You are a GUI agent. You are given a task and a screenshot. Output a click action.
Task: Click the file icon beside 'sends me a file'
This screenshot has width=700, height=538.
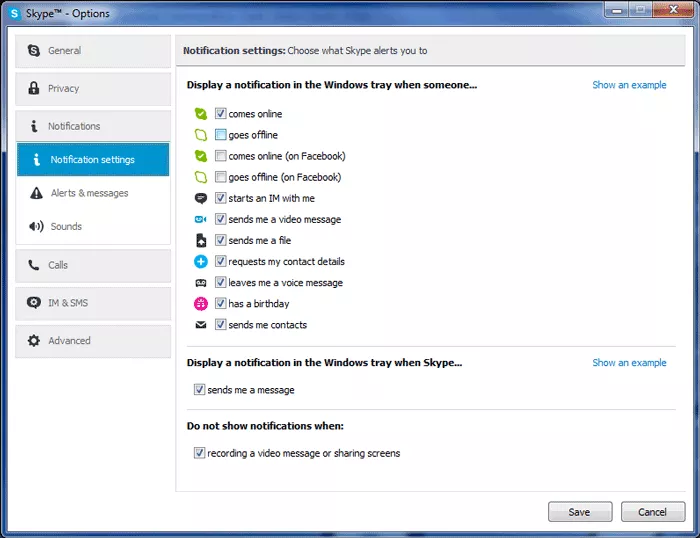(201, 240)
